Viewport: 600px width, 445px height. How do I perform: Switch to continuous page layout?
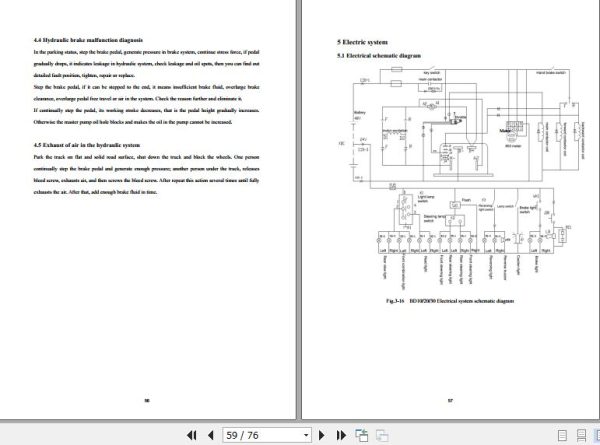click(581, 435)
